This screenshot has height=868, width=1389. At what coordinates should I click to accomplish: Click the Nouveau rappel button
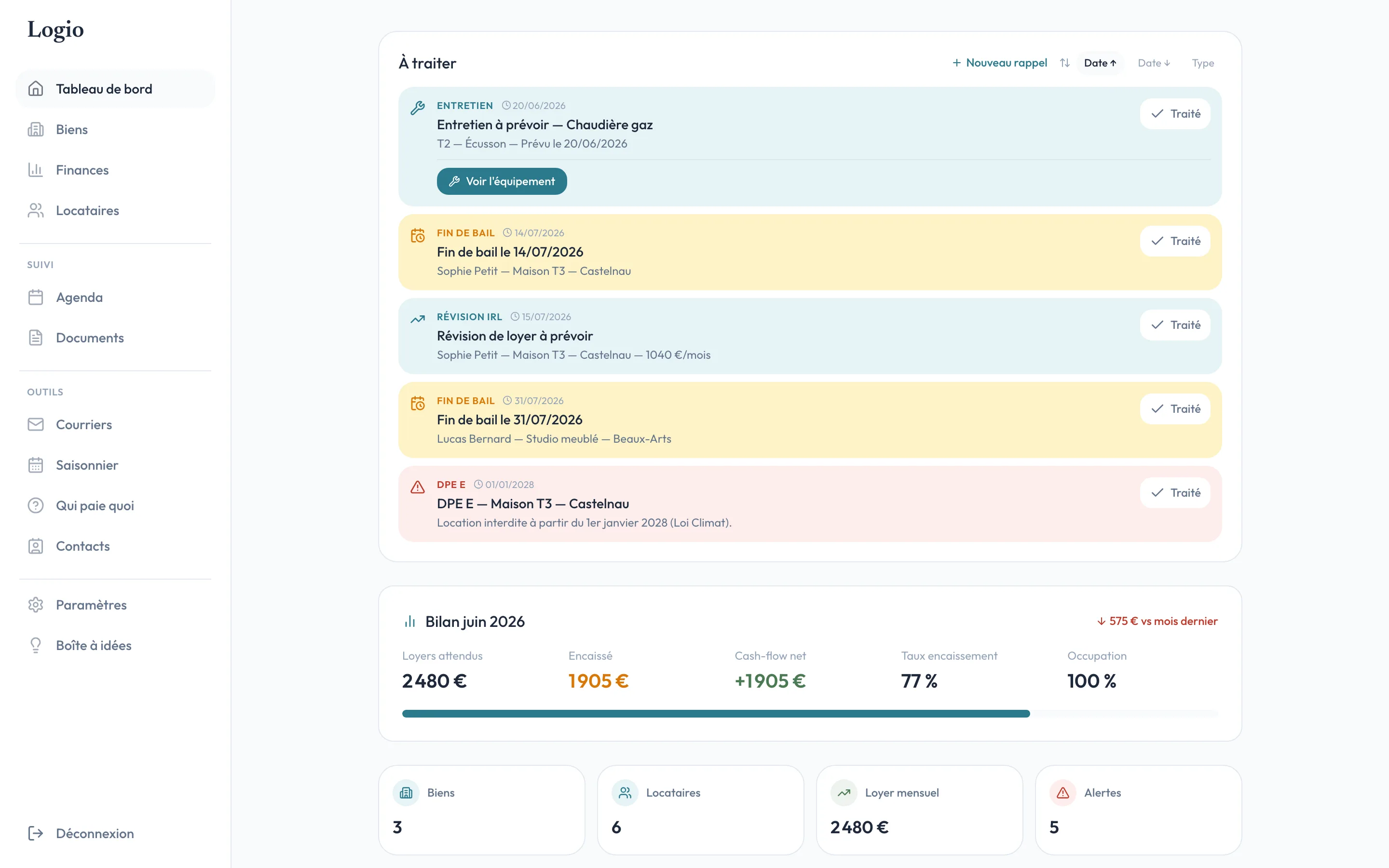1000,63
